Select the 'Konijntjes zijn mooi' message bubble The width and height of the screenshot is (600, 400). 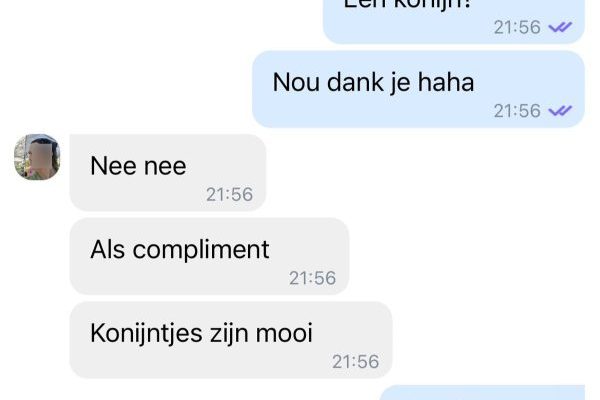click(x=231, y=340)
